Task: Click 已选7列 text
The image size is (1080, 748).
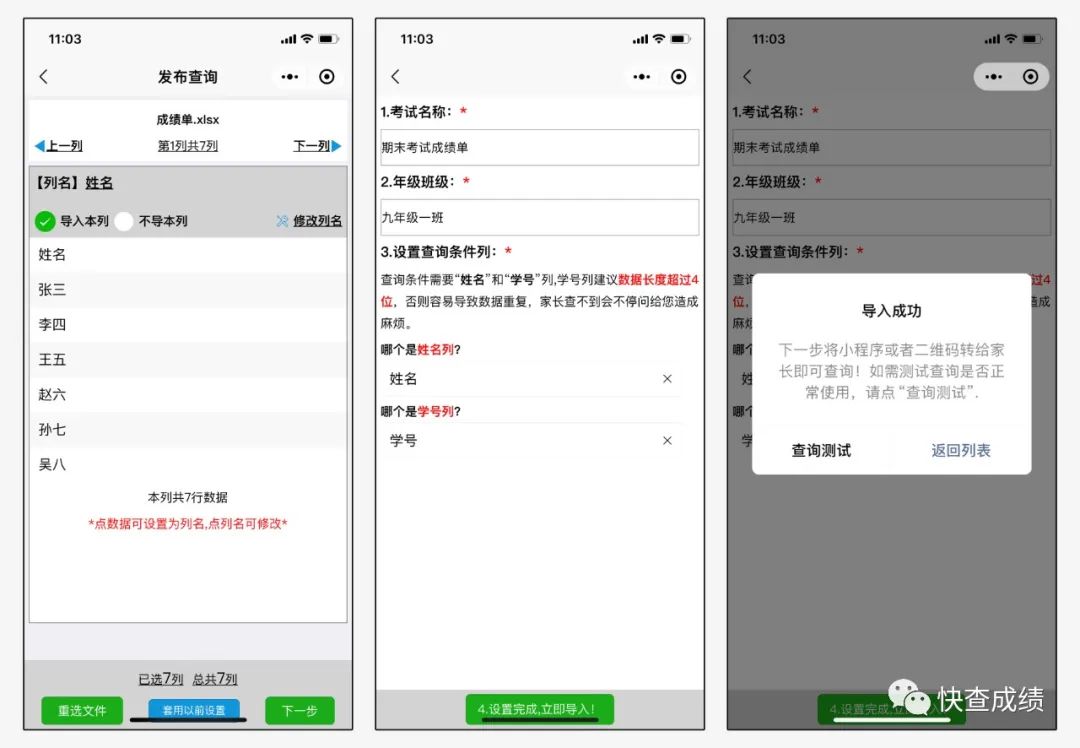Action: [160, 679]
